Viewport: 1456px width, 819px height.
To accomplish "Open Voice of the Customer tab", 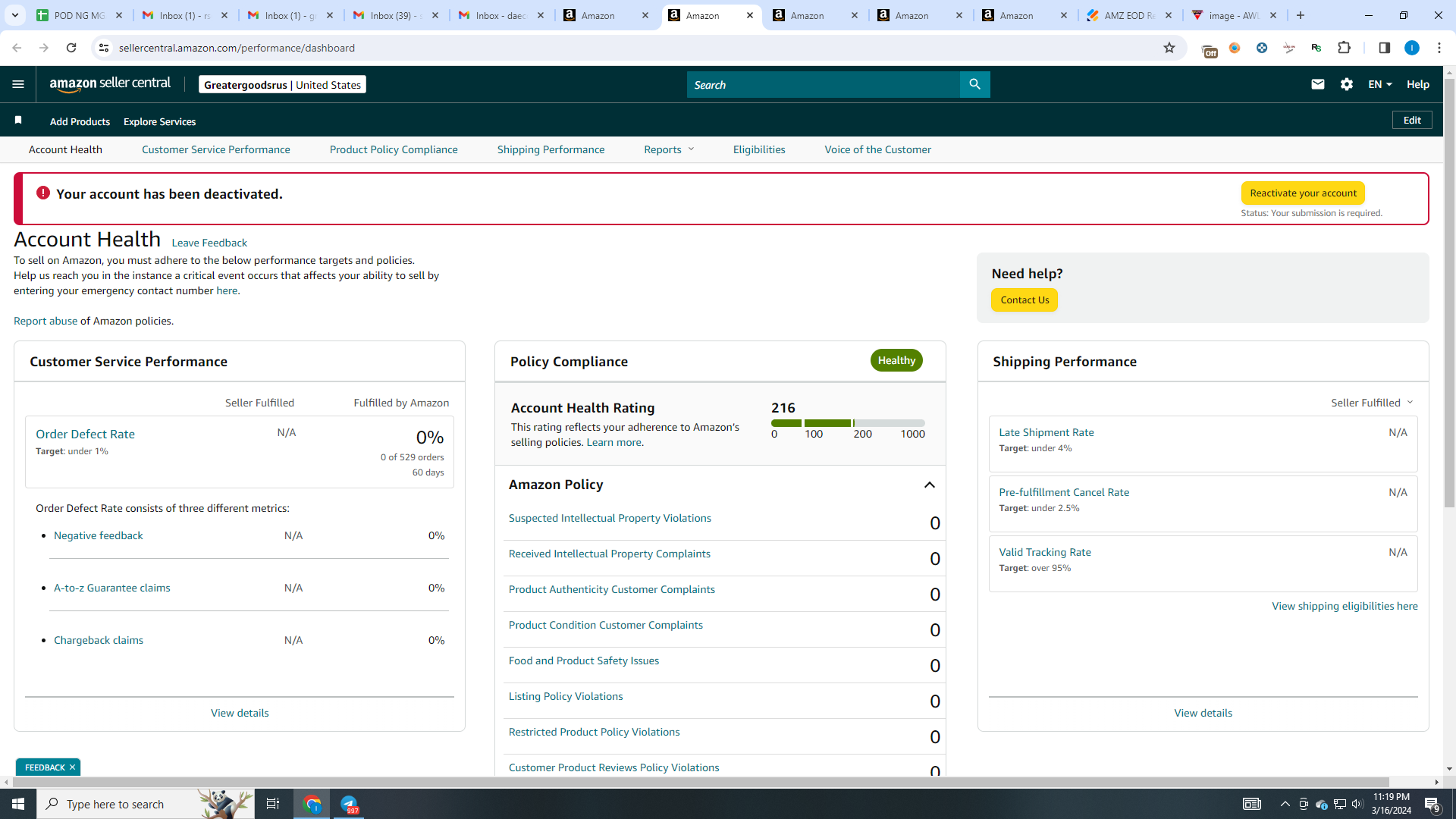I will (878, 149).
